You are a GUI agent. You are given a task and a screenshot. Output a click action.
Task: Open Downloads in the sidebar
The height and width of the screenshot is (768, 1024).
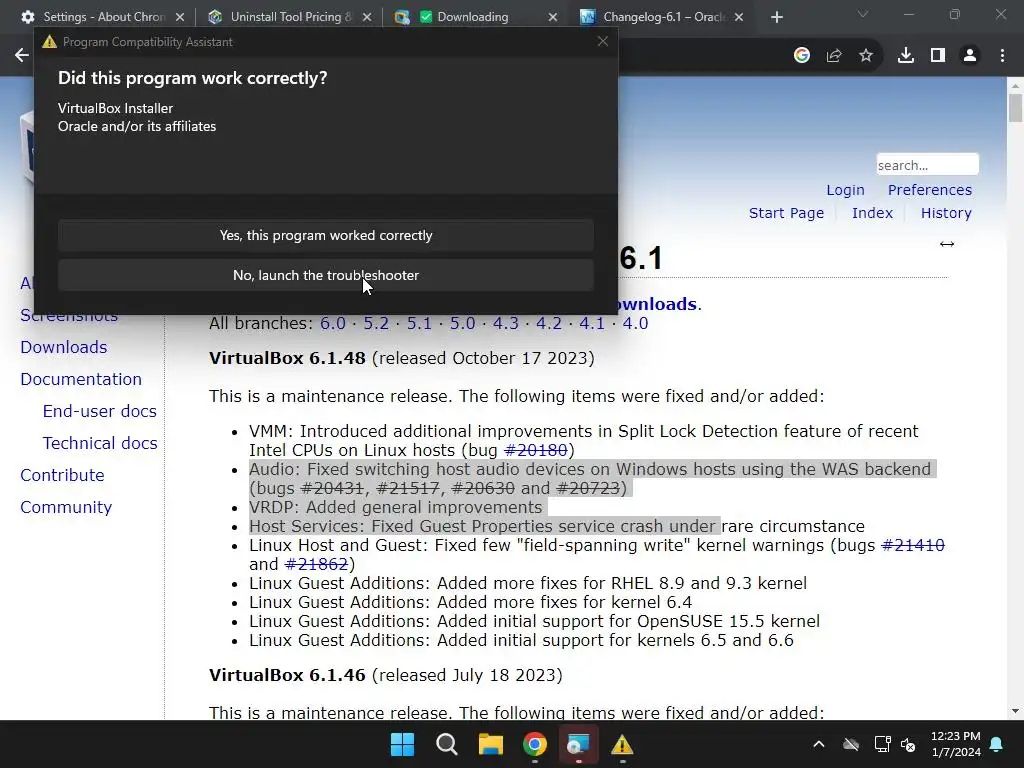click(63, 347)
